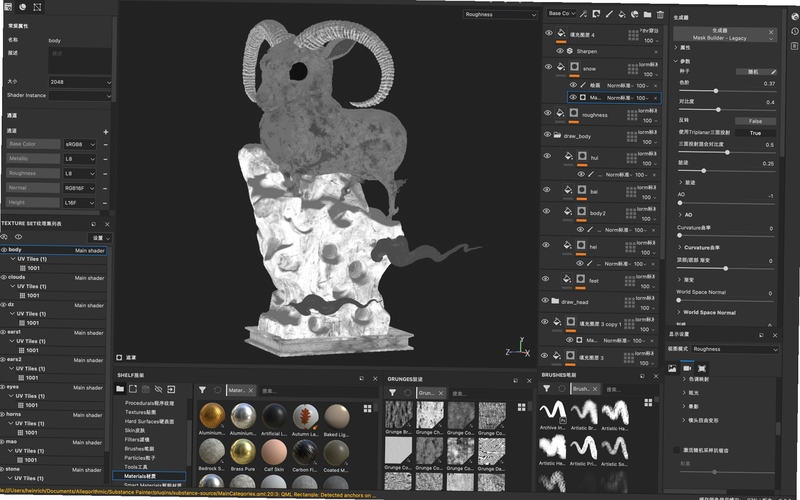Click the add effect wand icon in layers toolbar
The image size is (800, 500).
click(584, 14)
